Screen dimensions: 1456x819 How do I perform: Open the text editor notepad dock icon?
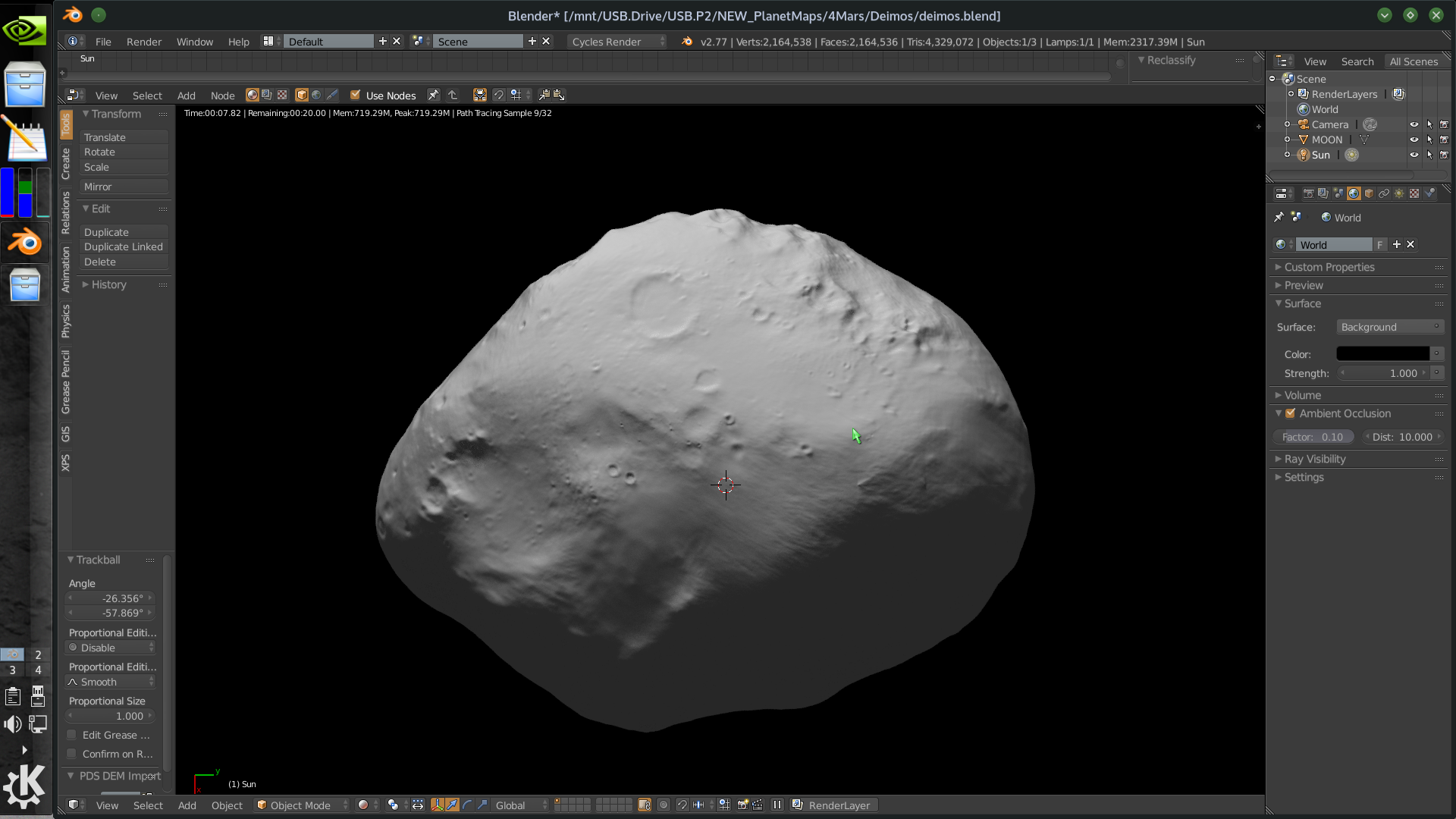point(25,139)
